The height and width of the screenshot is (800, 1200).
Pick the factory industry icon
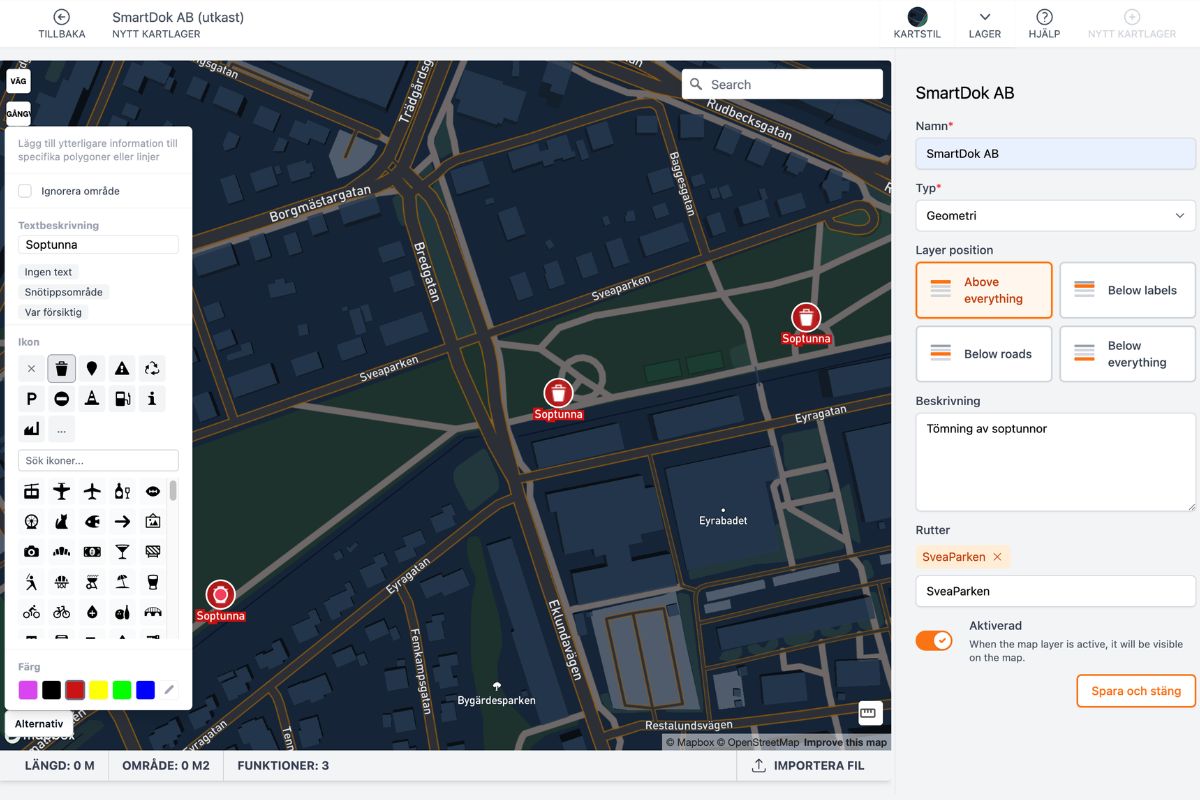pos(32,429)
